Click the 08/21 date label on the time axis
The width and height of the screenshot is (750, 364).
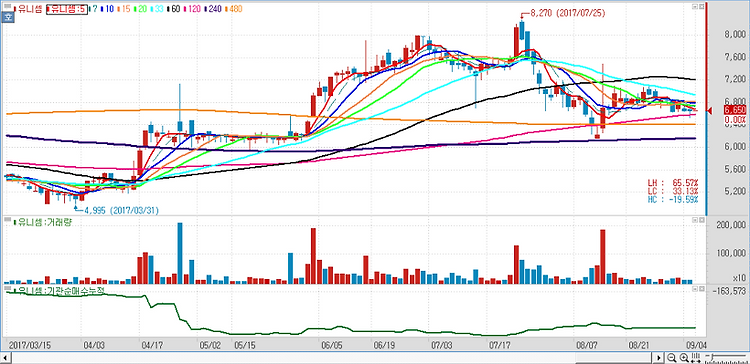tap(639, 345)
